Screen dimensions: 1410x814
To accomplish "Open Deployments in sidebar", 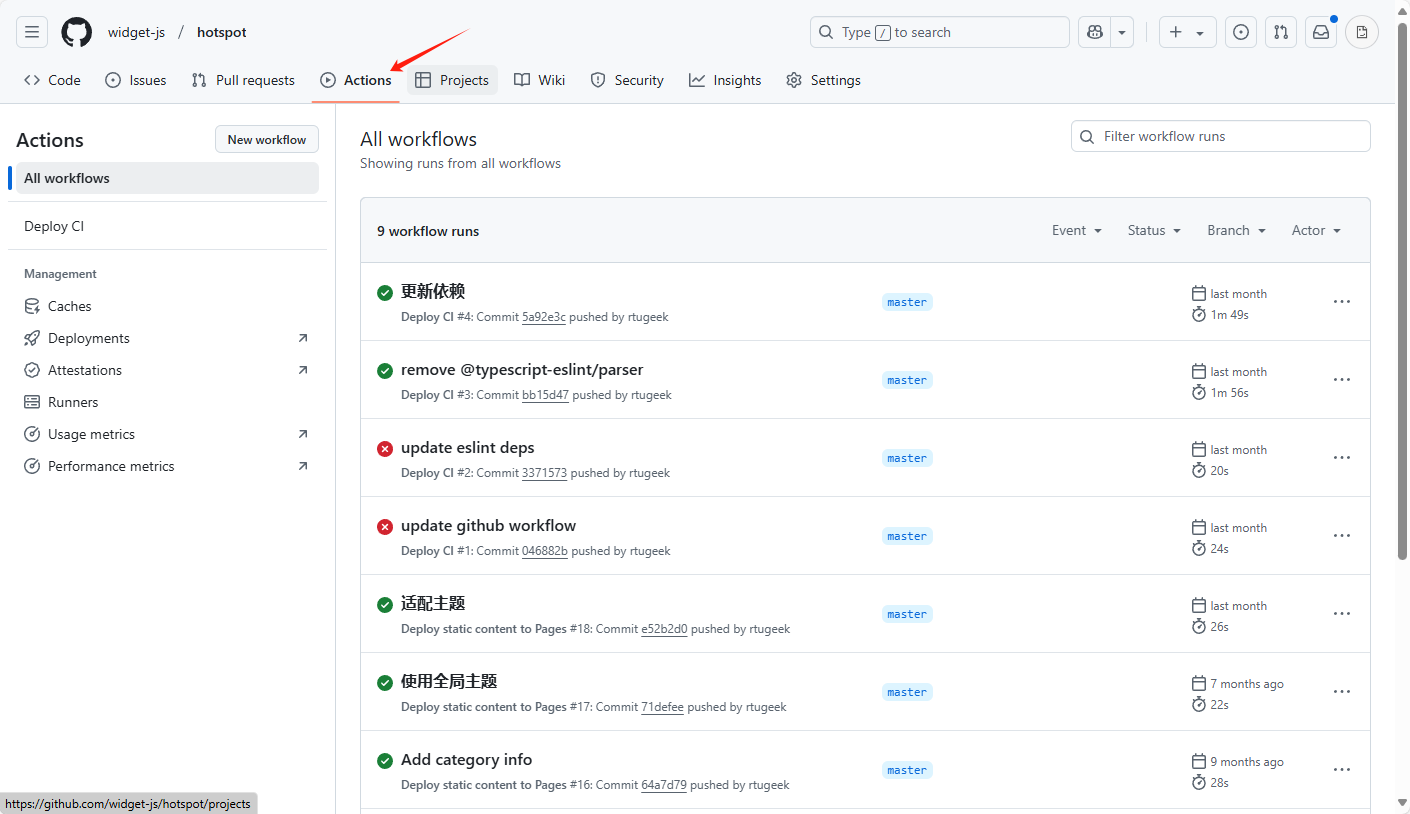I will [167, 338].
